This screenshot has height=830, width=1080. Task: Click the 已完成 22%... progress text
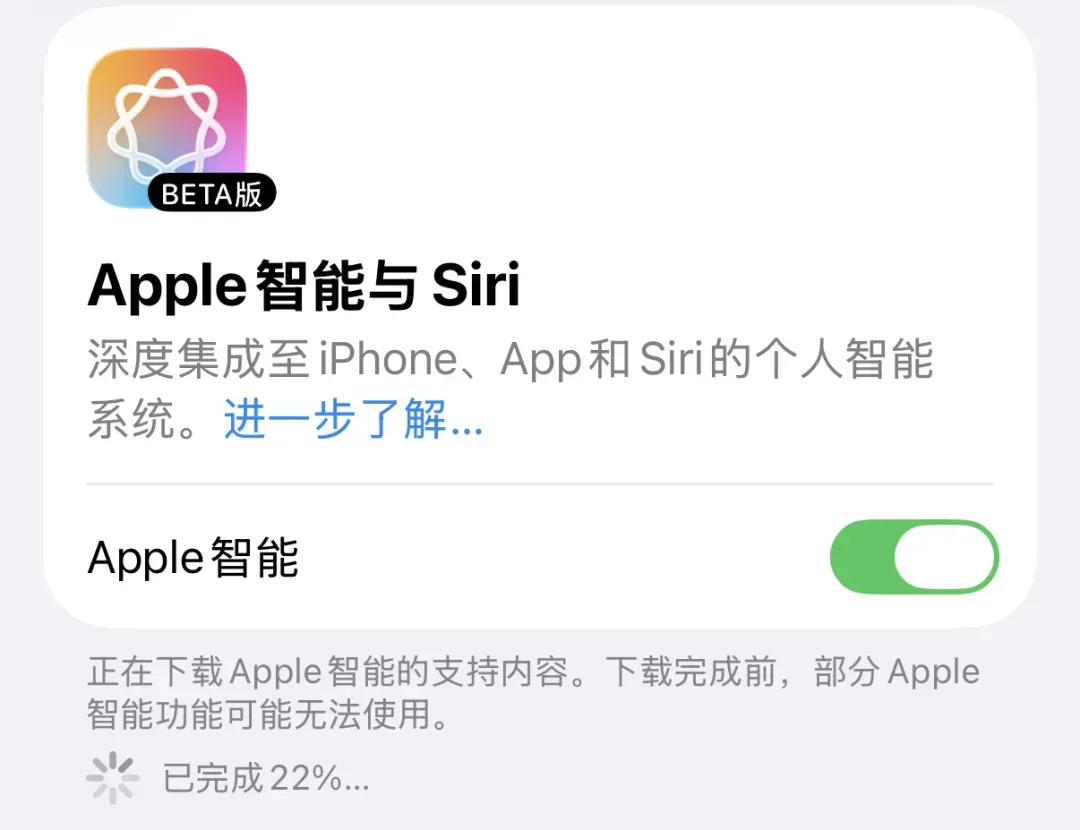[266, 778]
